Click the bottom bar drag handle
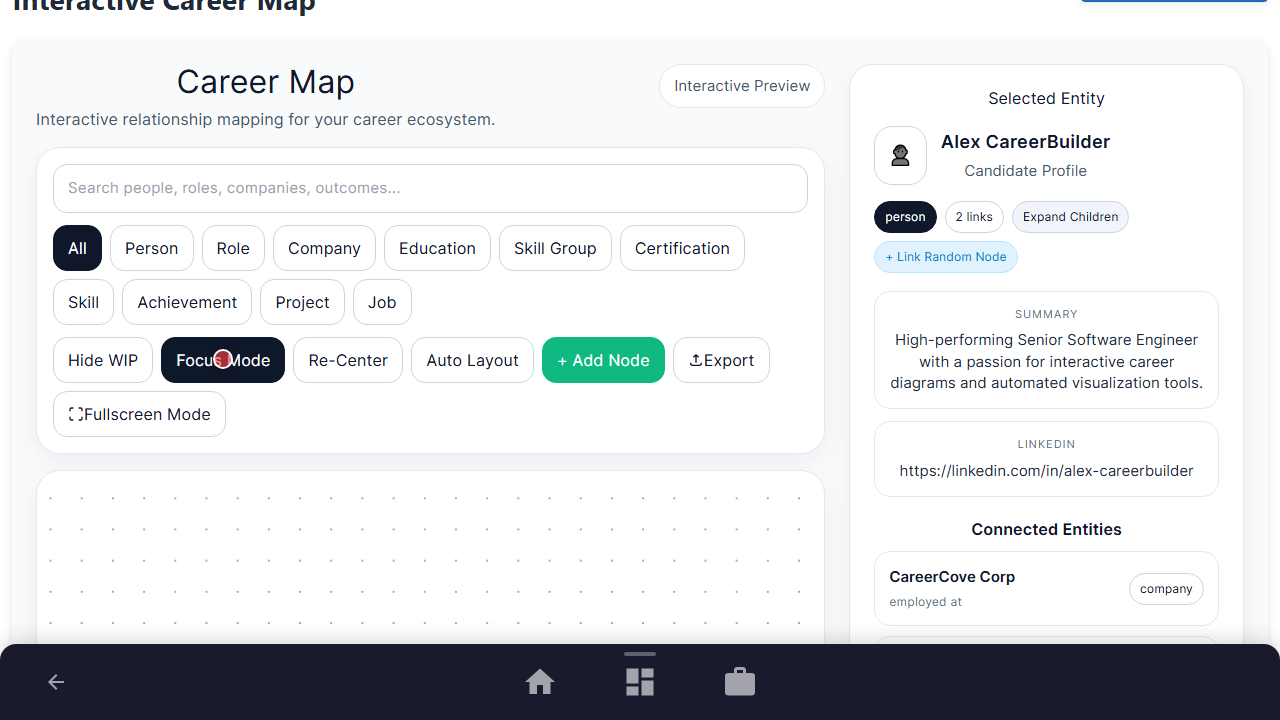Image resolution: width=1280 pixels, height=720 pixels. point(640,654)
